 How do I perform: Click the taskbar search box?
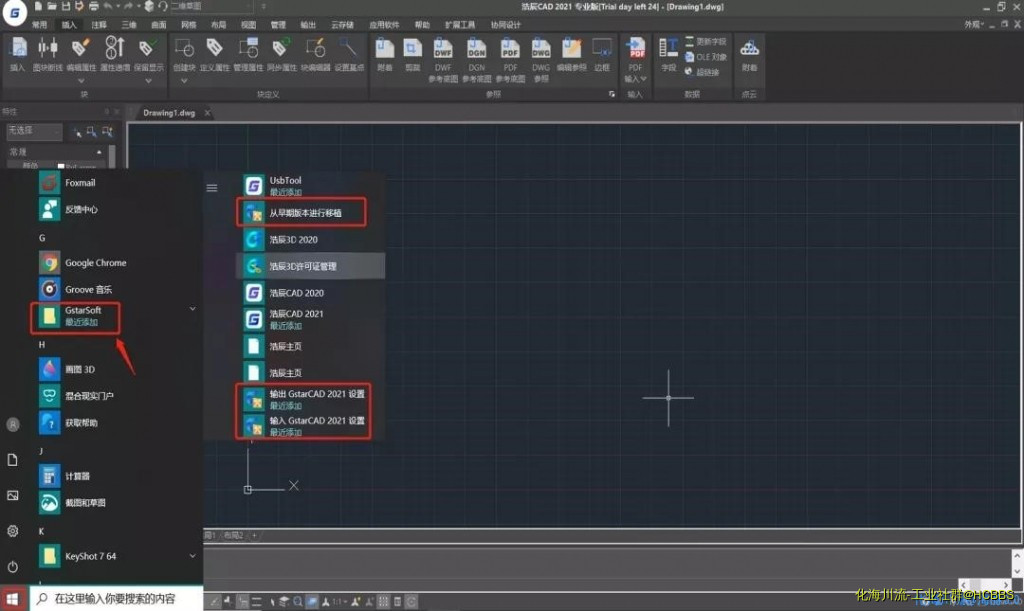click(115, 598)
